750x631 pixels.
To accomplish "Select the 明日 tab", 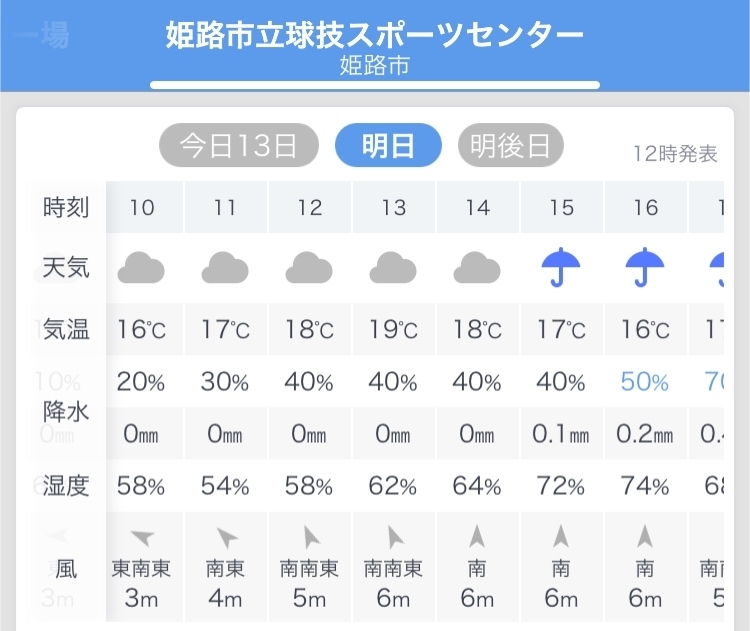I will coord(388,145).
